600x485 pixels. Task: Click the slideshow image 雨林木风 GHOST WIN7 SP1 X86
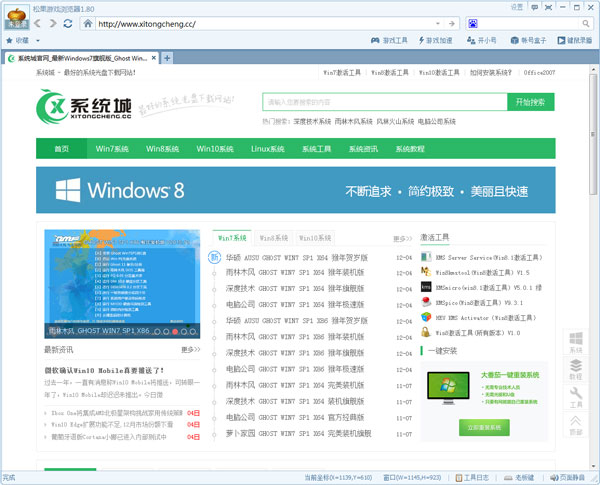pos(122,284)
